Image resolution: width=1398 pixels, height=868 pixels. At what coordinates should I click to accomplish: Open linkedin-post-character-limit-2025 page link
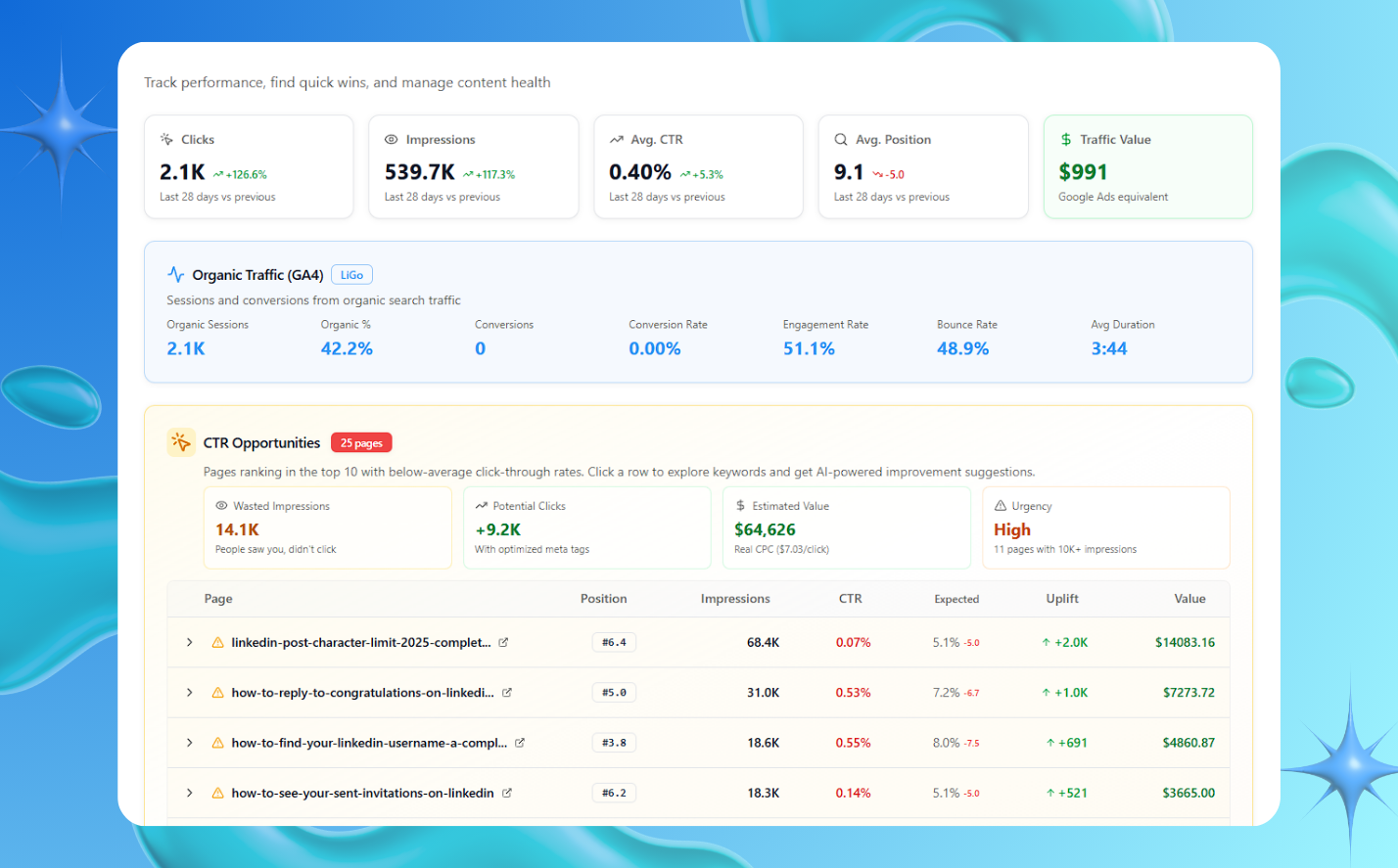coord(361,643)
